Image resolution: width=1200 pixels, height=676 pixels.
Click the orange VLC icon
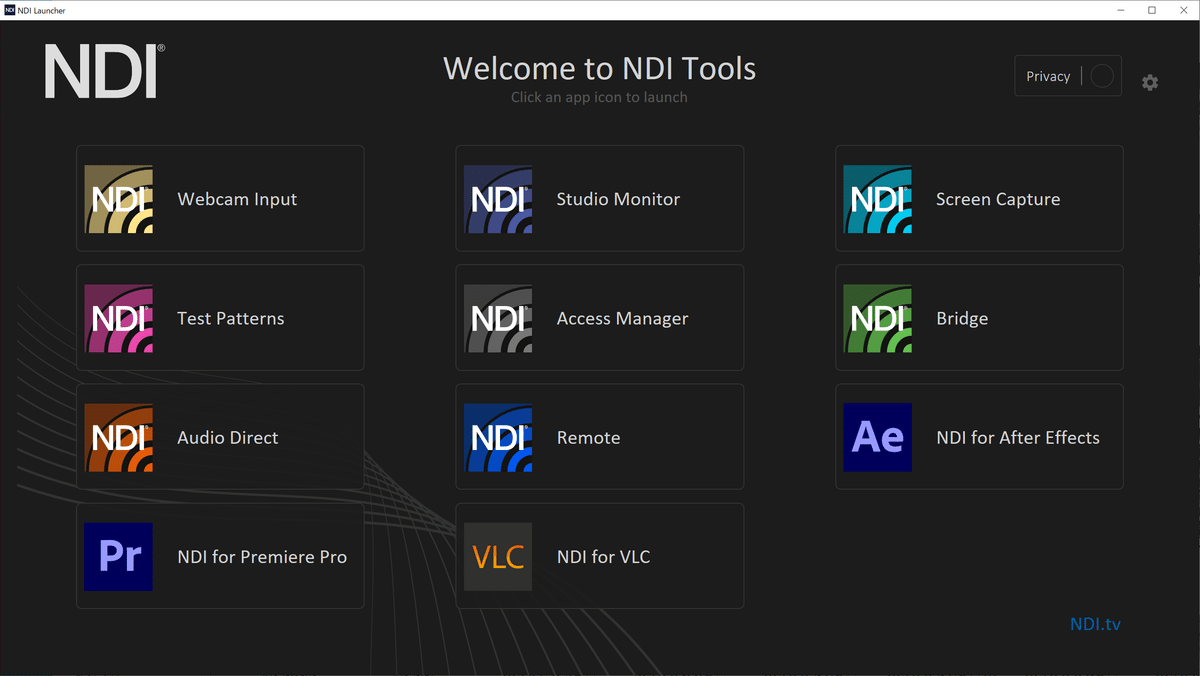pyautogui.click(x=498, y=557)
